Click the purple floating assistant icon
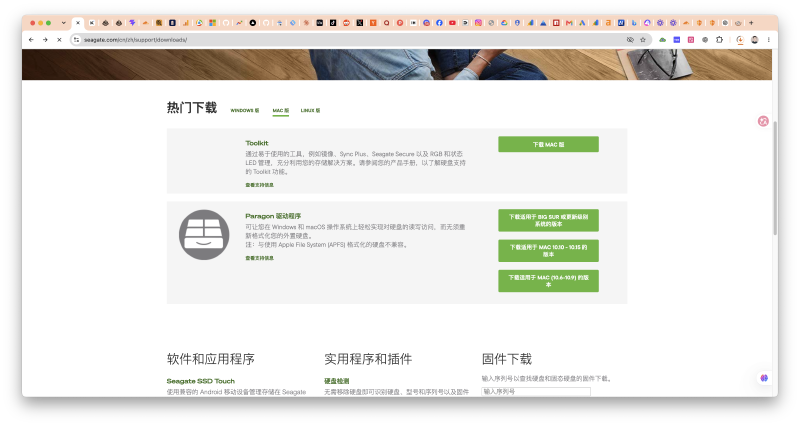 [764, 378]
